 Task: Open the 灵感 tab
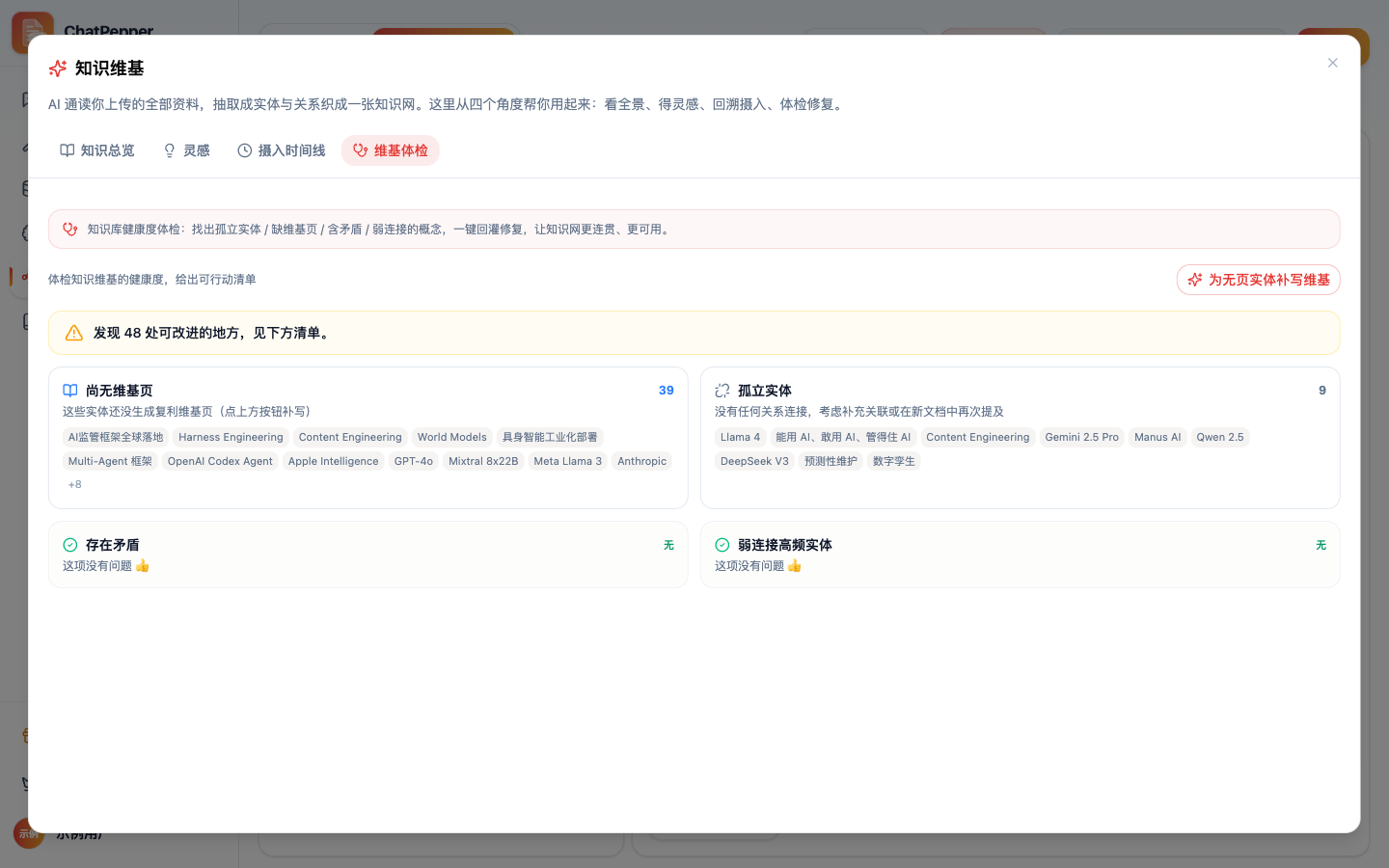[x=186, y=150]
